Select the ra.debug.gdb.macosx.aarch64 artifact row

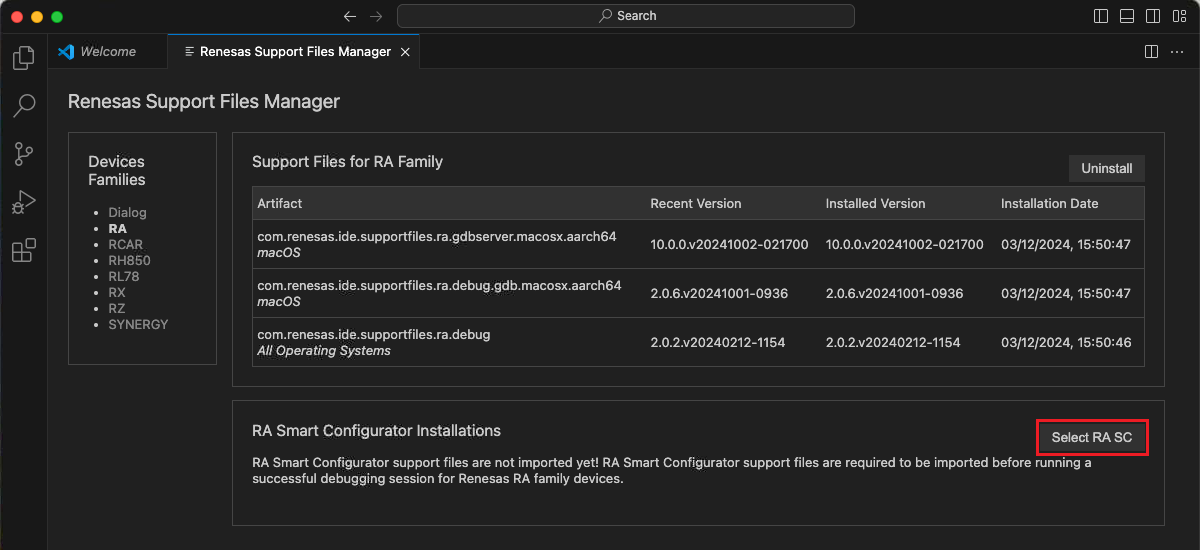click(x=698, y=293)
